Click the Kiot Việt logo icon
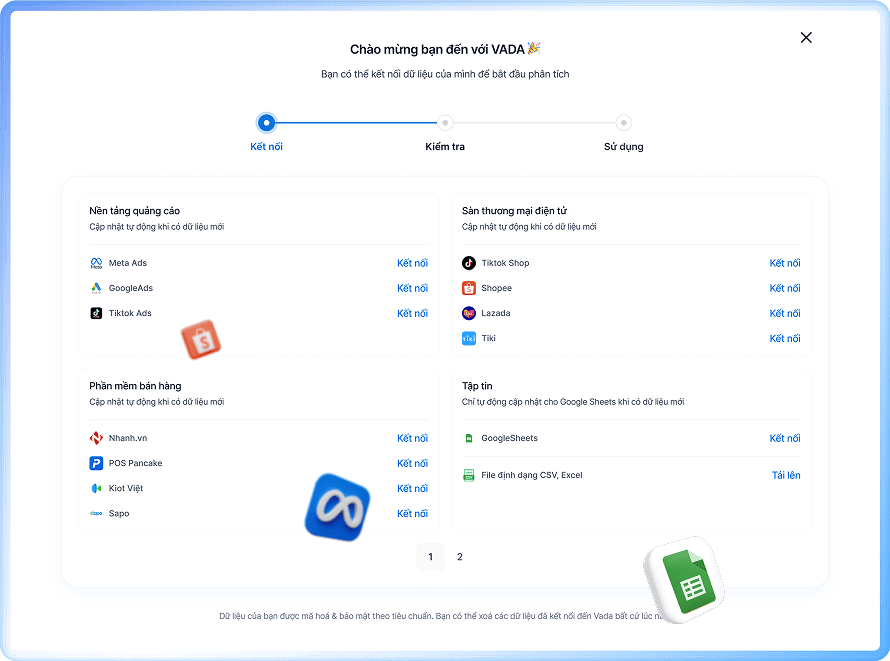The width and height of the screenshot is (890, 661). 97,488
